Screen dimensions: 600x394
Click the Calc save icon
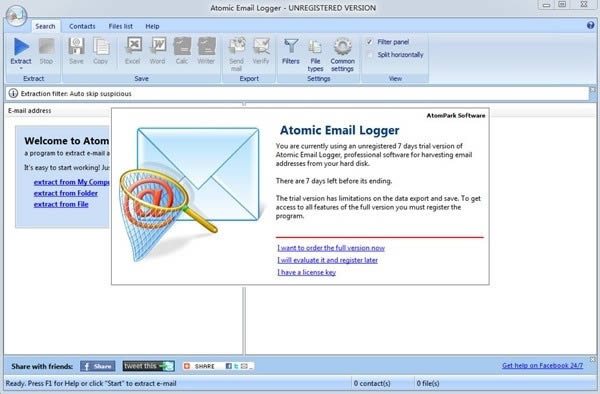coord(182,47)
